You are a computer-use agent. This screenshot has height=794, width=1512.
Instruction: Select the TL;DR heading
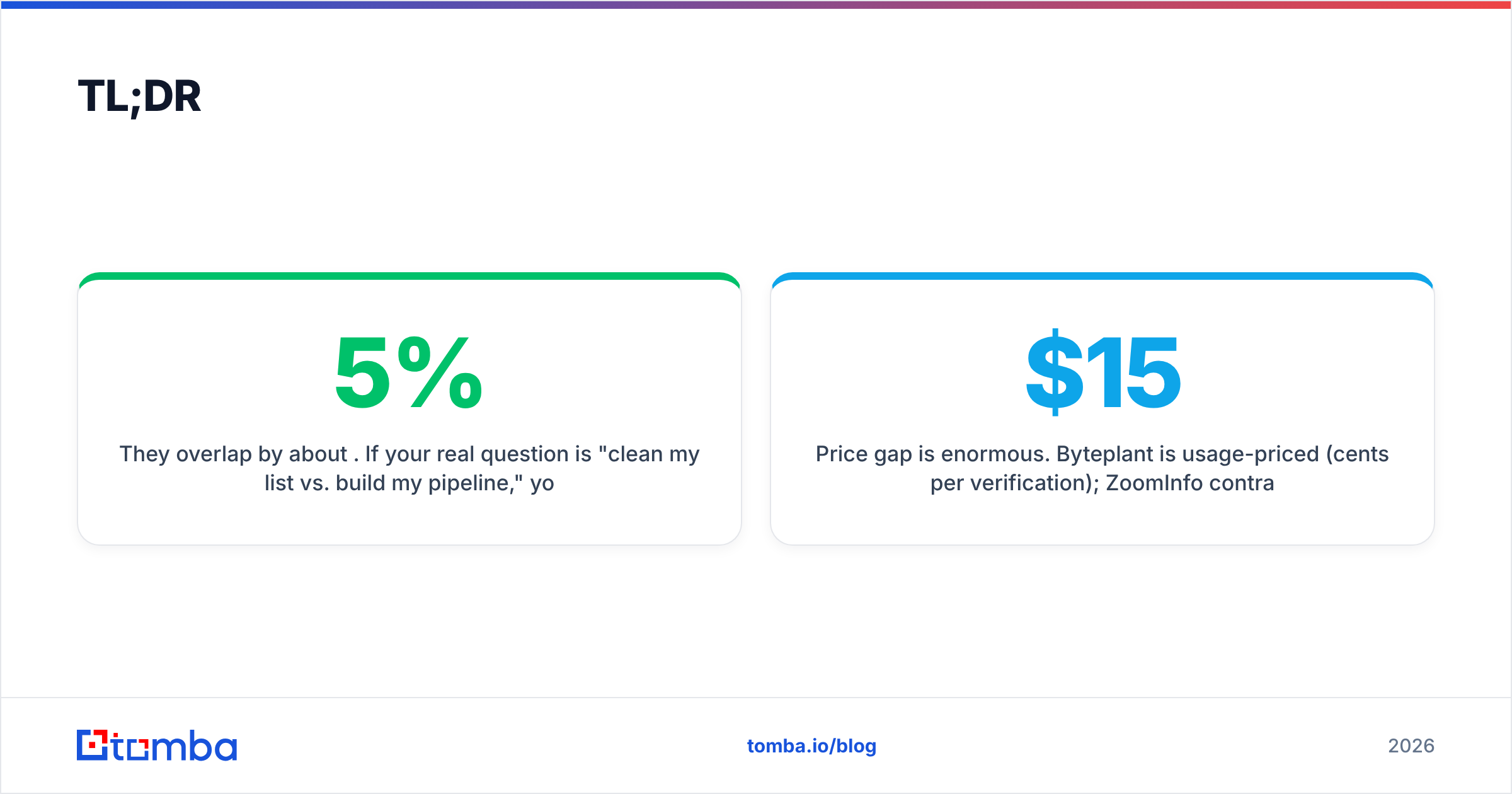point(139,96)
